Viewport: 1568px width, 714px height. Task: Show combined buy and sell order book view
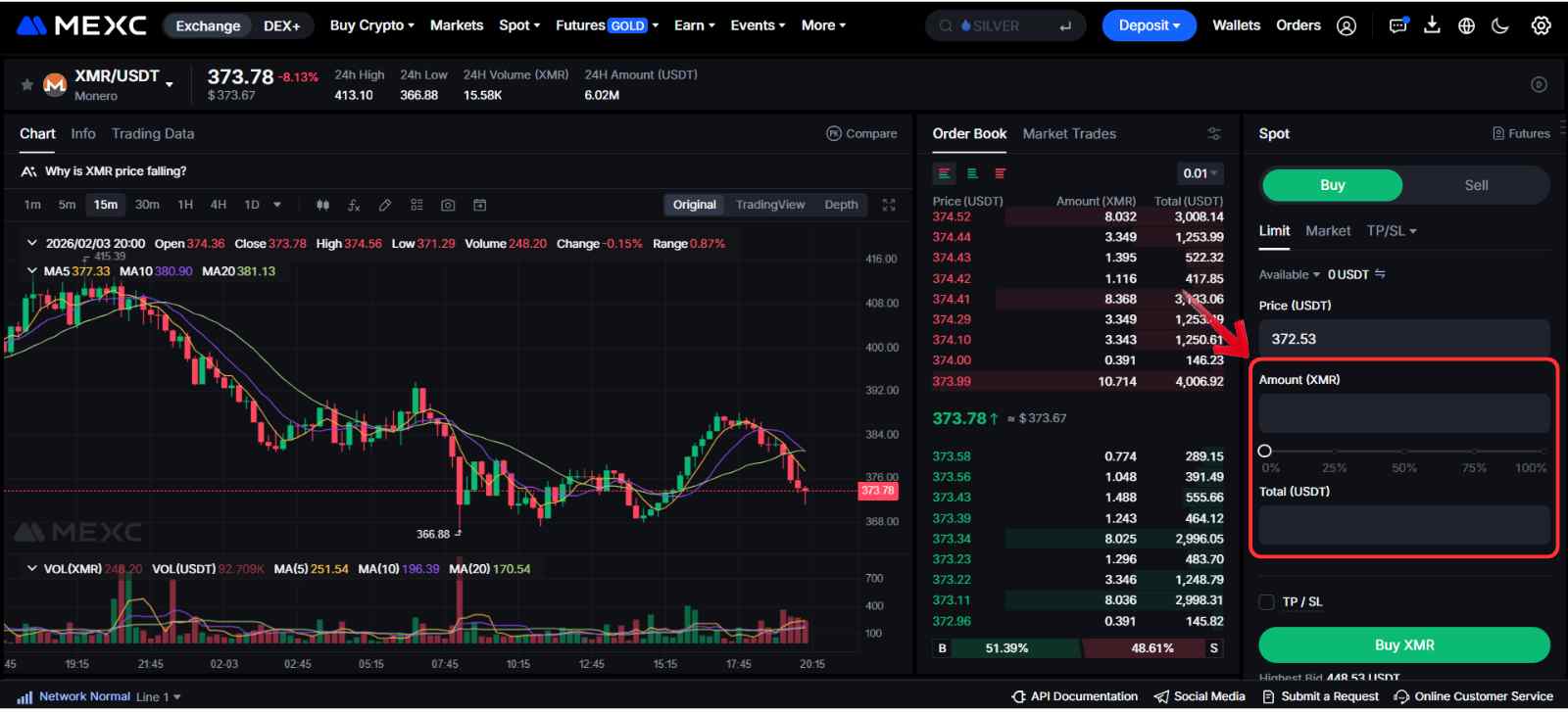[x=945, y=173]
